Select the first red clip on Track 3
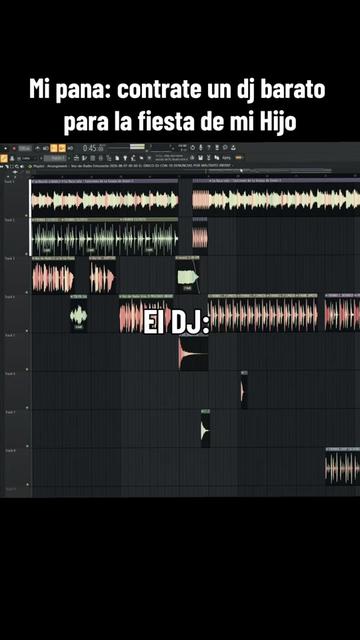Image resolution: width=360 pixels, height=640 pixels. (53, 276)
